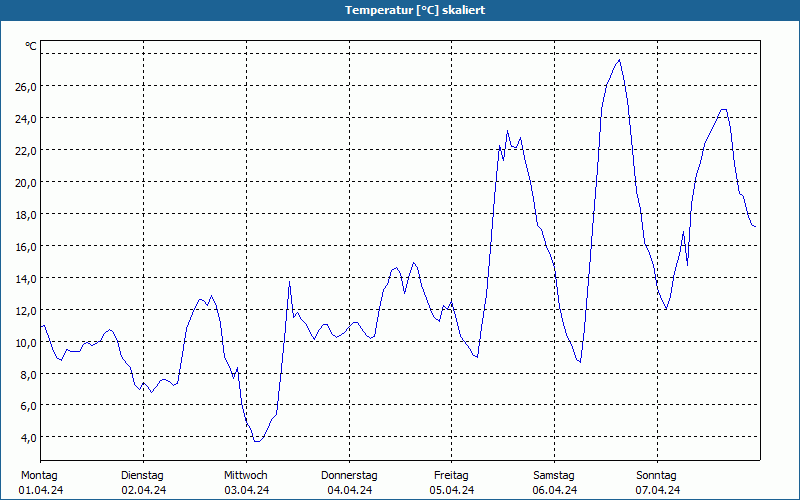The image size is (800, 500).
Task: Click the 12,0 axis value
Action: click(x=26, y=311)
